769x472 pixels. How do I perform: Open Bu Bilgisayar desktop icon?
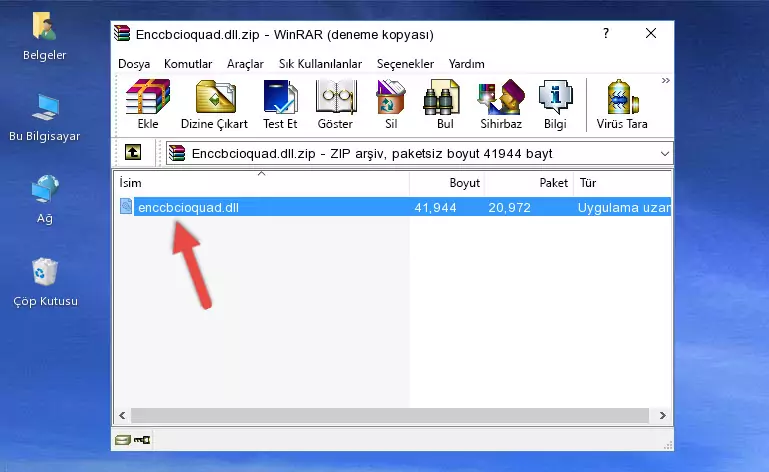[x=44, y=118]
